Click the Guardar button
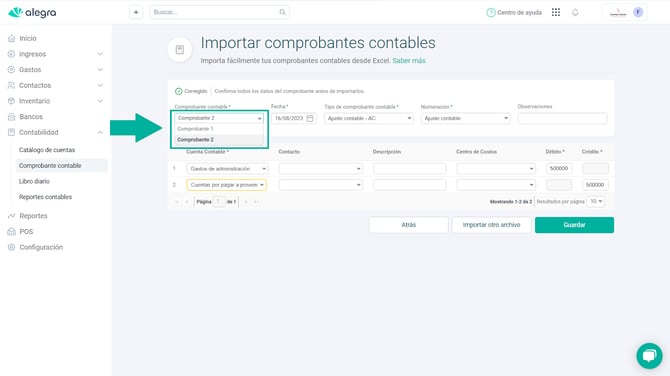 (574, 225)
